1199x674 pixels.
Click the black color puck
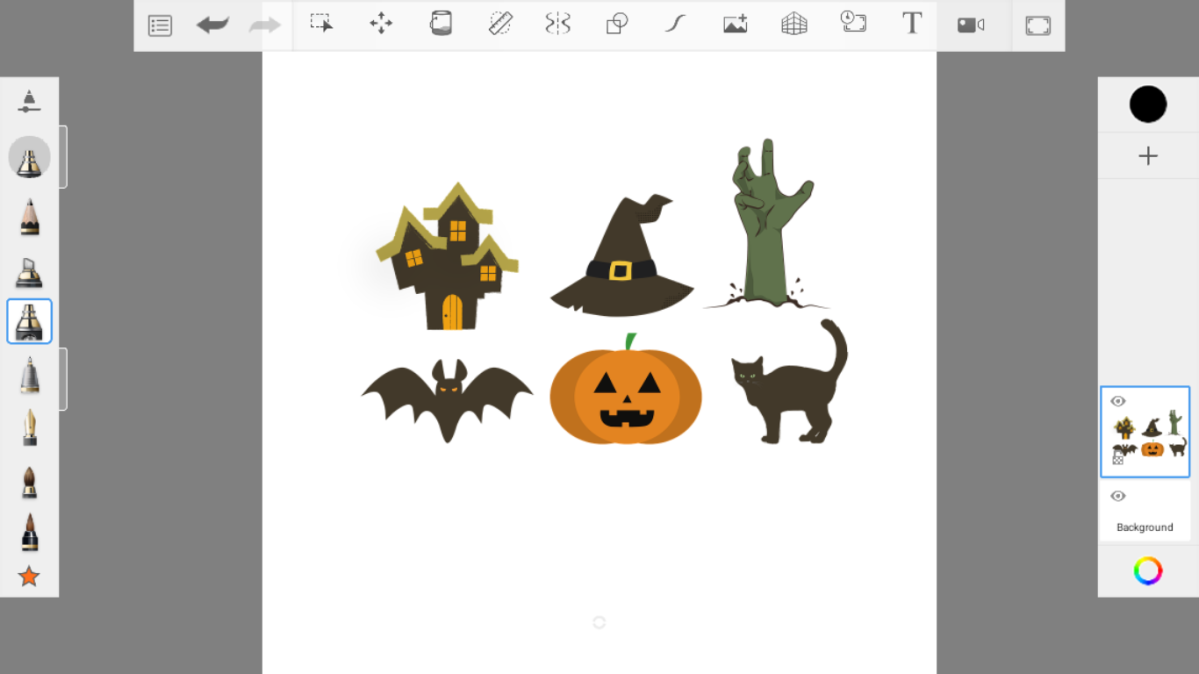point(1148,104)
